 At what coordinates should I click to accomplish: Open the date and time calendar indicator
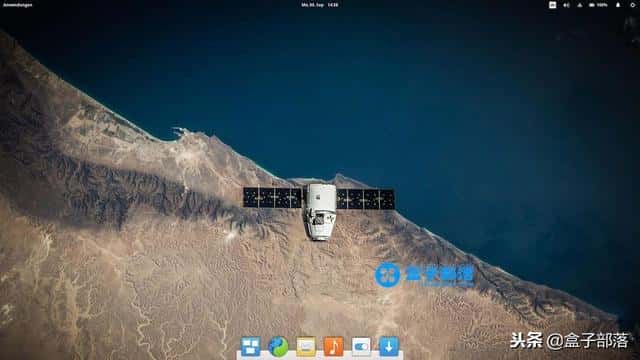pos(320,5)
